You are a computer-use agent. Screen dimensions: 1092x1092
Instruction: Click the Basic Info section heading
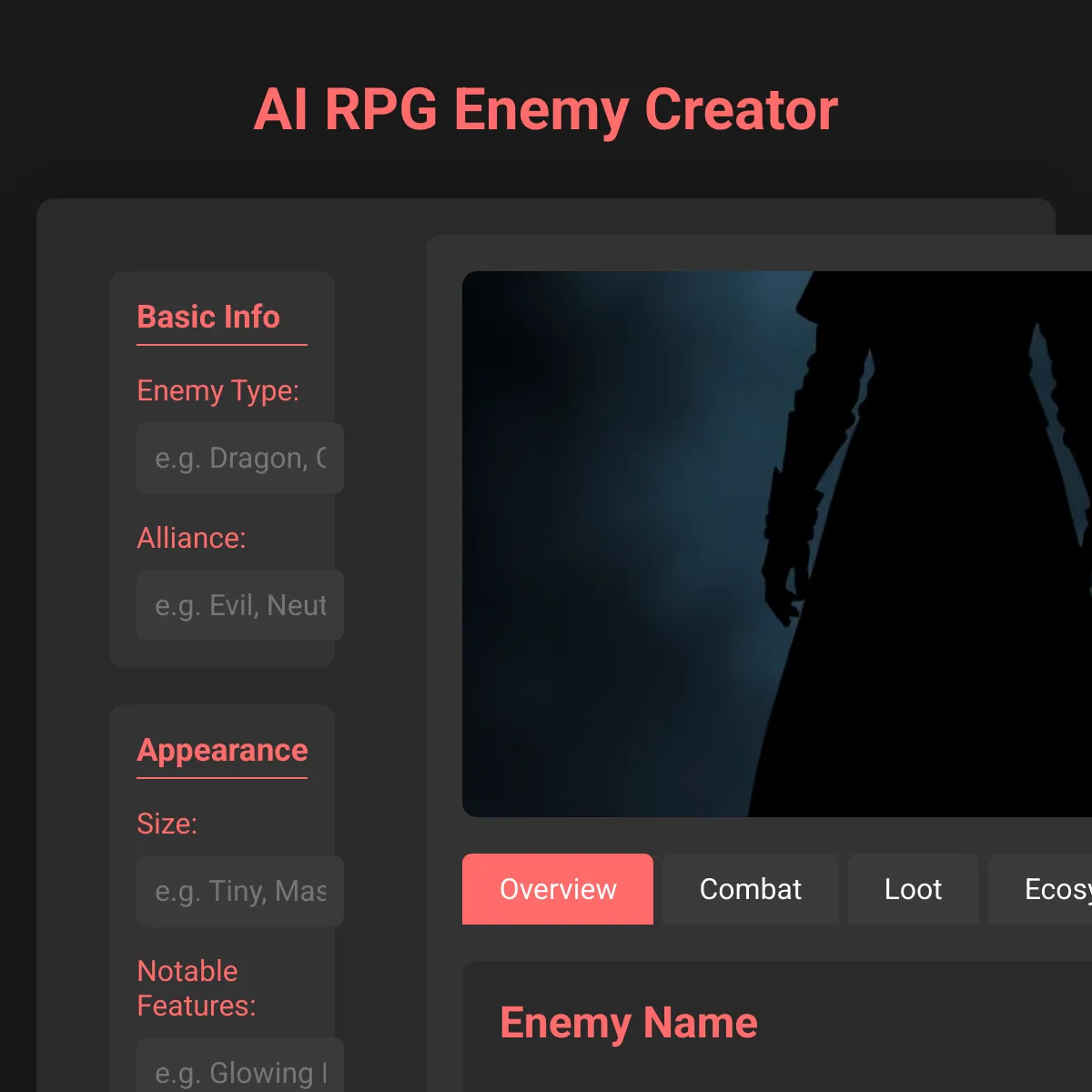coord(208,317)
